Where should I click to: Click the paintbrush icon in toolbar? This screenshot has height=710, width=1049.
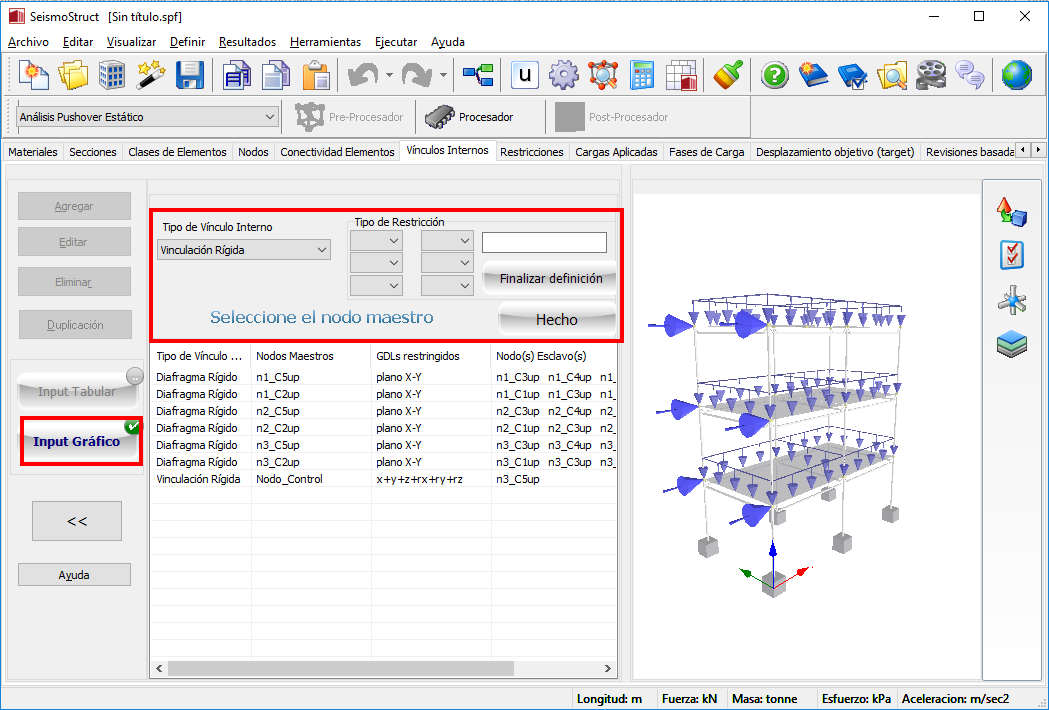tap(727, 75)
